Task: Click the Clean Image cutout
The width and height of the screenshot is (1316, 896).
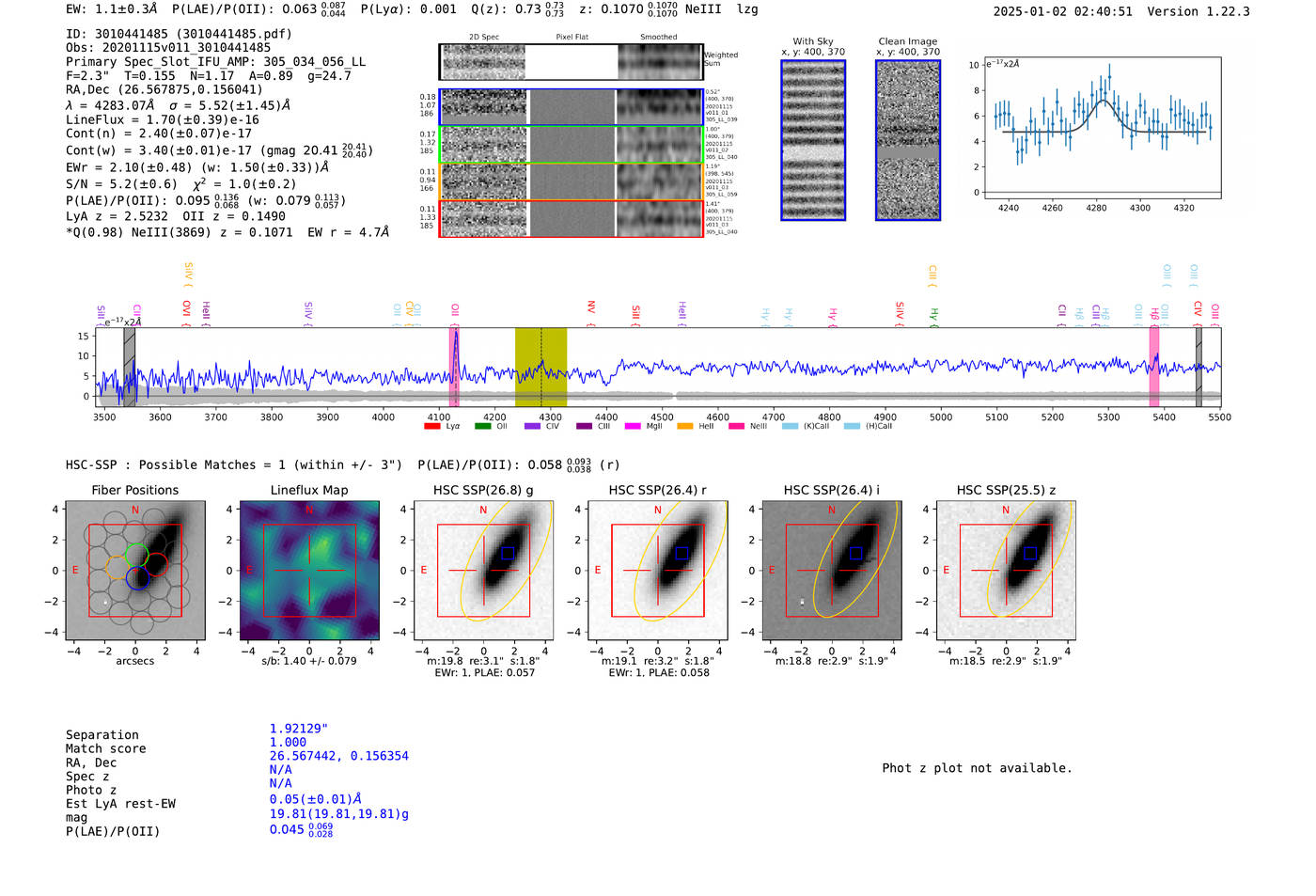Action: point(908,140)
